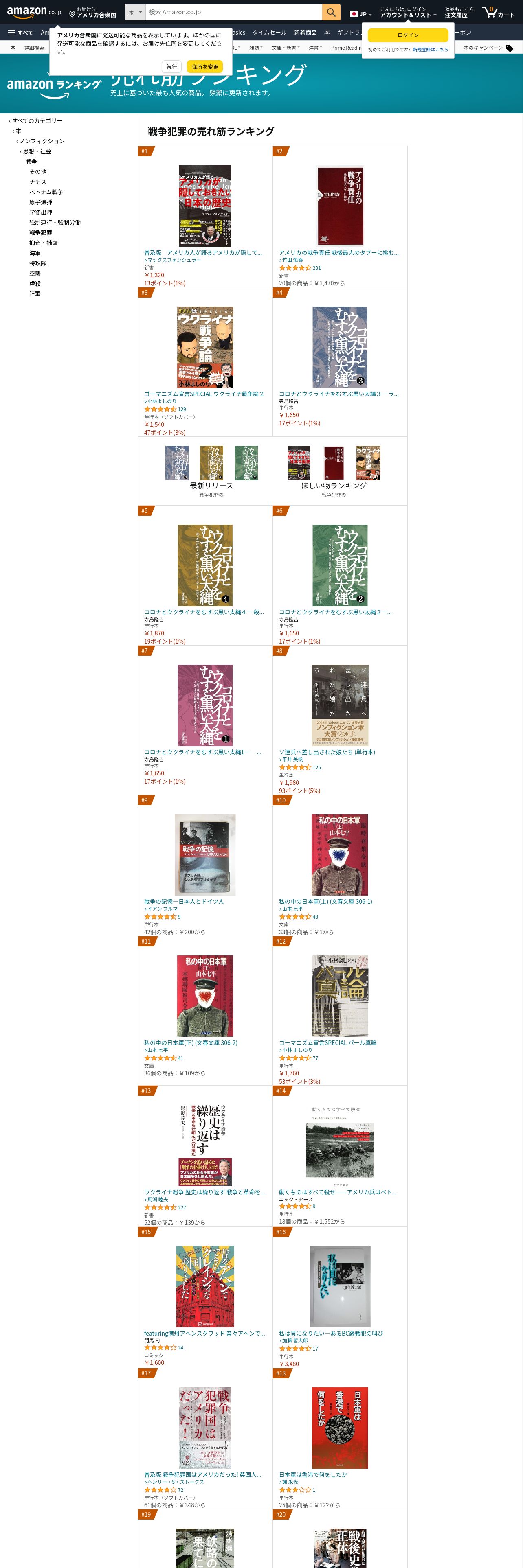Open the #2 アメリカの戦争責任 book cover

(x=340, y=206)
